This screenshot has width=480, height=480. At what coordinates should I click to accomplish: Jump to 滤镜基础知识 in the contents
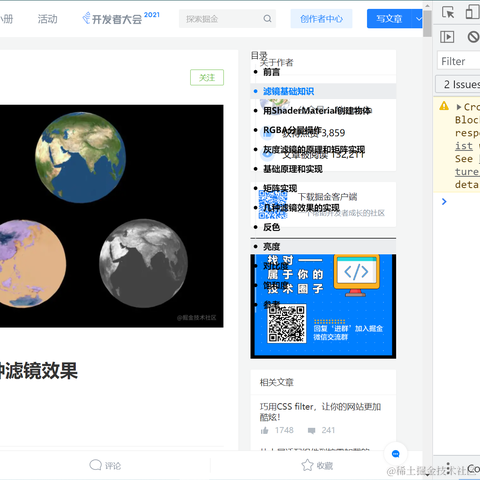tap(289, 91)
